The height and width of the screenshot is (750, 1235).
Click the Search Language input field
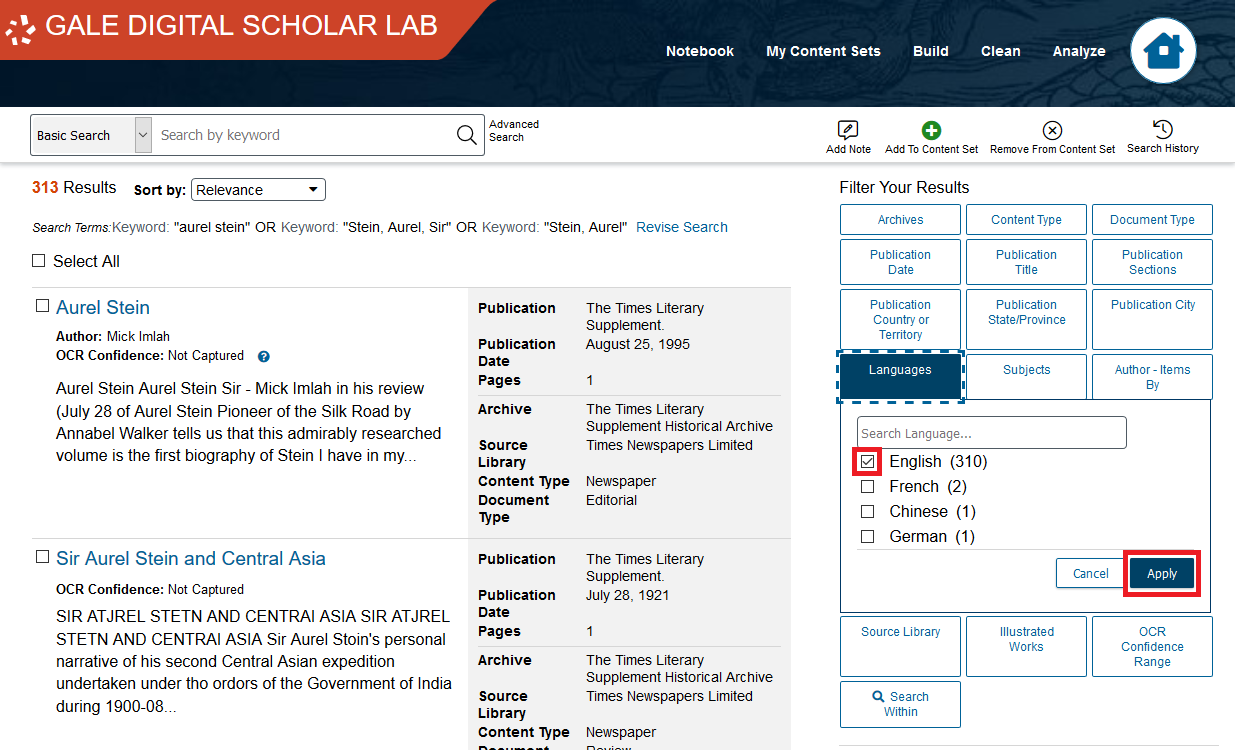991,432
